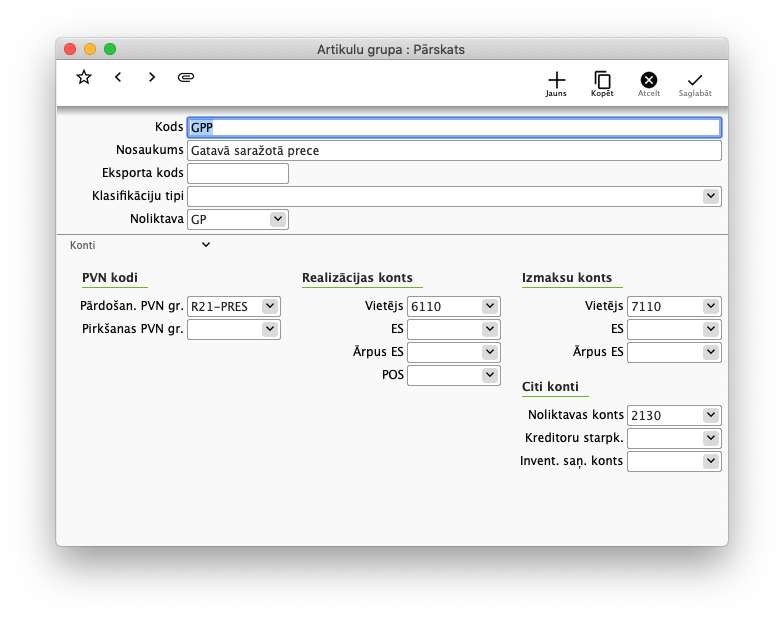Open Pirkšanas PVN gr. dropdown
Image resolution: width=784 pixels, height=620 pixels.
[270, 329]
